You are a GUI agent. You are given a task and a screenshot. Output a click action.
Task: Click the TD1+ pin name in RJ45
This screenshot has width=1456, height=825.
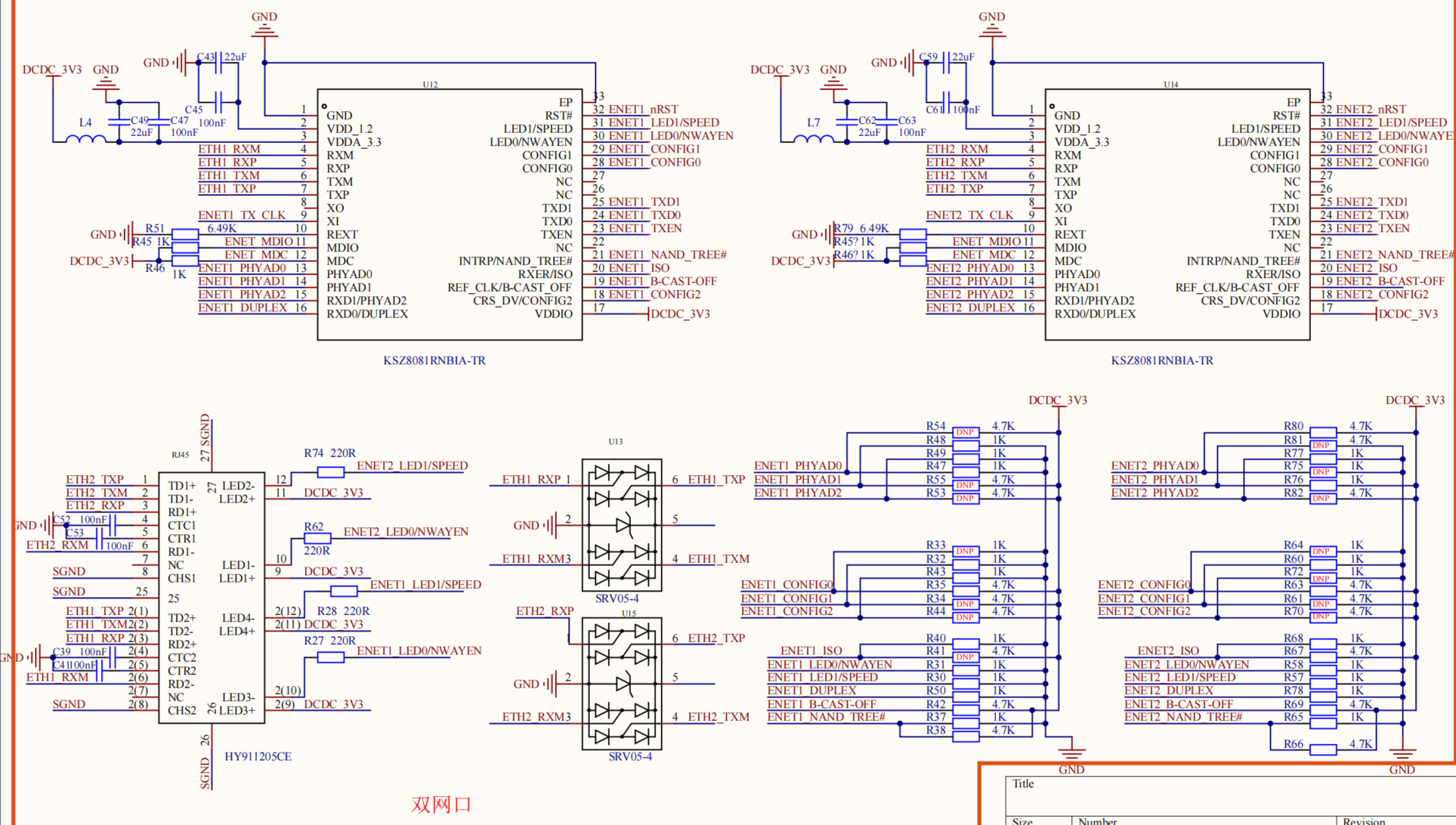coord(181,486)
